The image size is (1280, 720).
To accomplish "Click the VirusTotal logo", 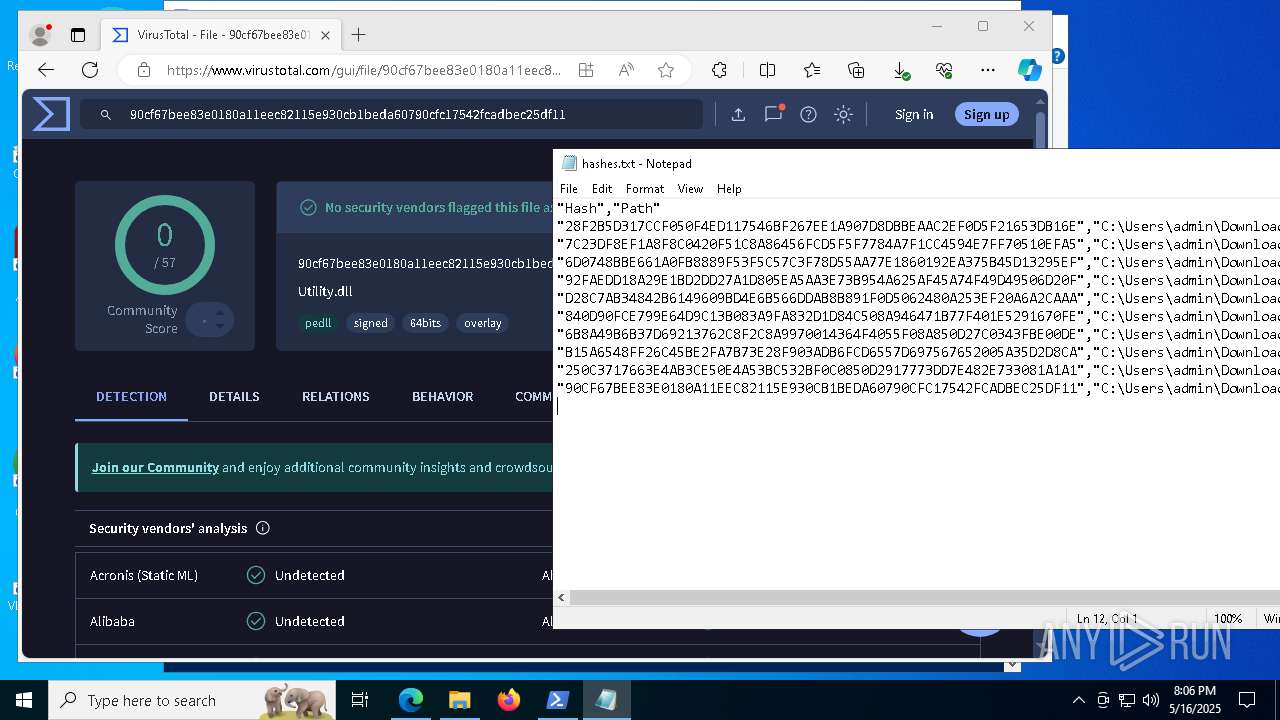I will click(x=51, y=114).
